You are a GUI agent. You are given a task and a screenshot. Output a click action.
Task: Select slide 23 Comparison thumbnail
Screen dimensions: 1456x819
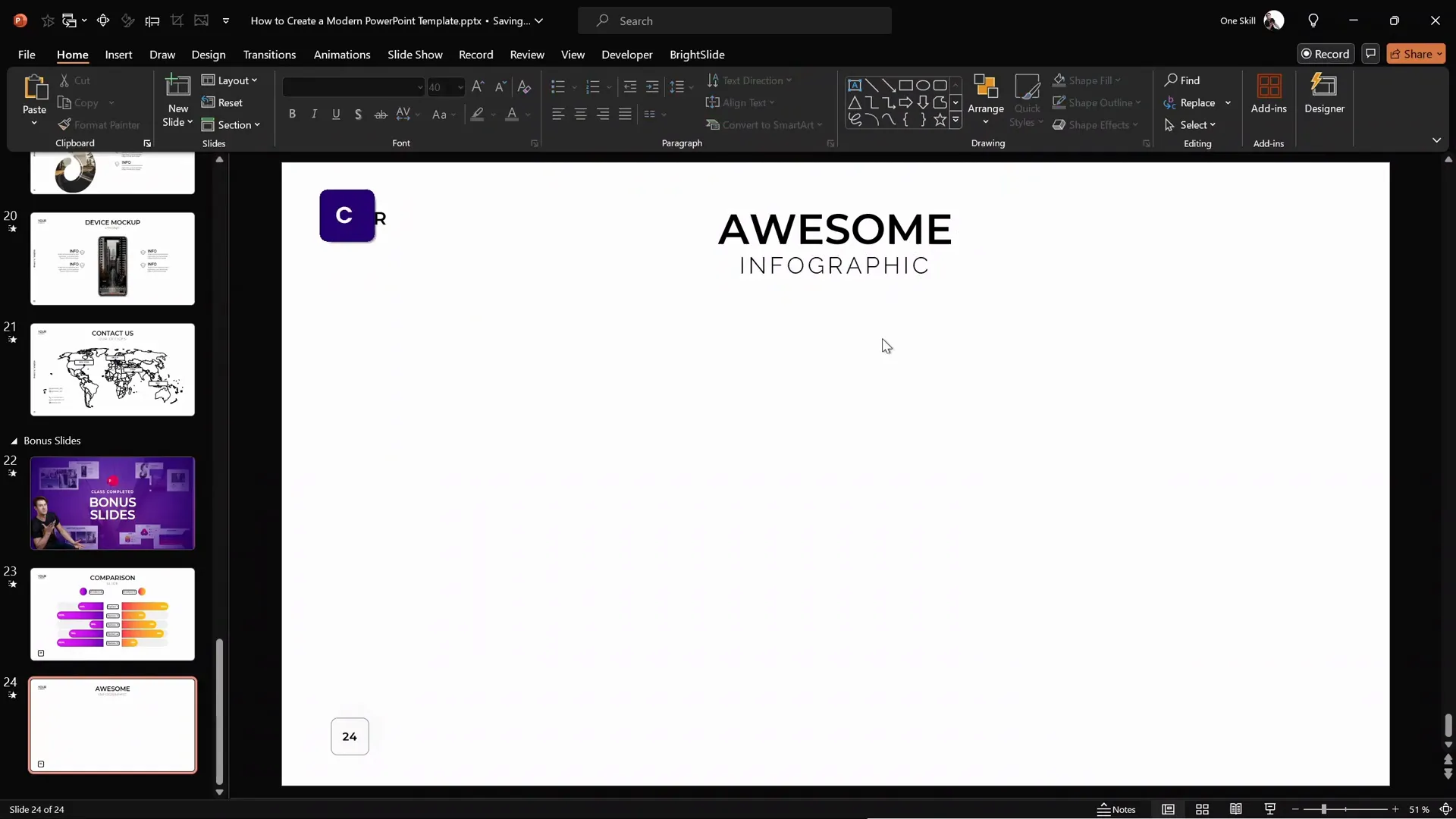112,613
